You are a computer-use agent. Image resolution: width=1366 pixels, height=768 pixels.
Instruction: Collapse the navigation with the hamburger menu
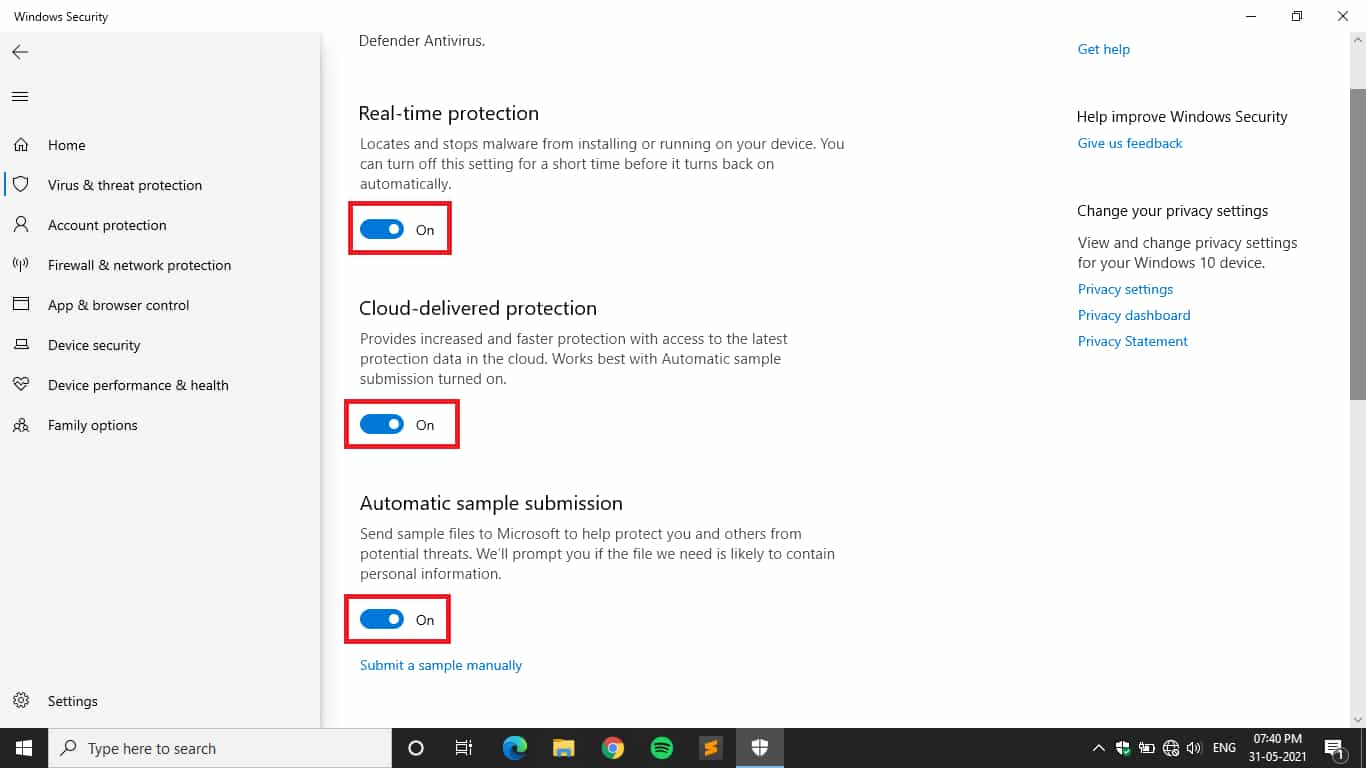[x=20, y=96]
